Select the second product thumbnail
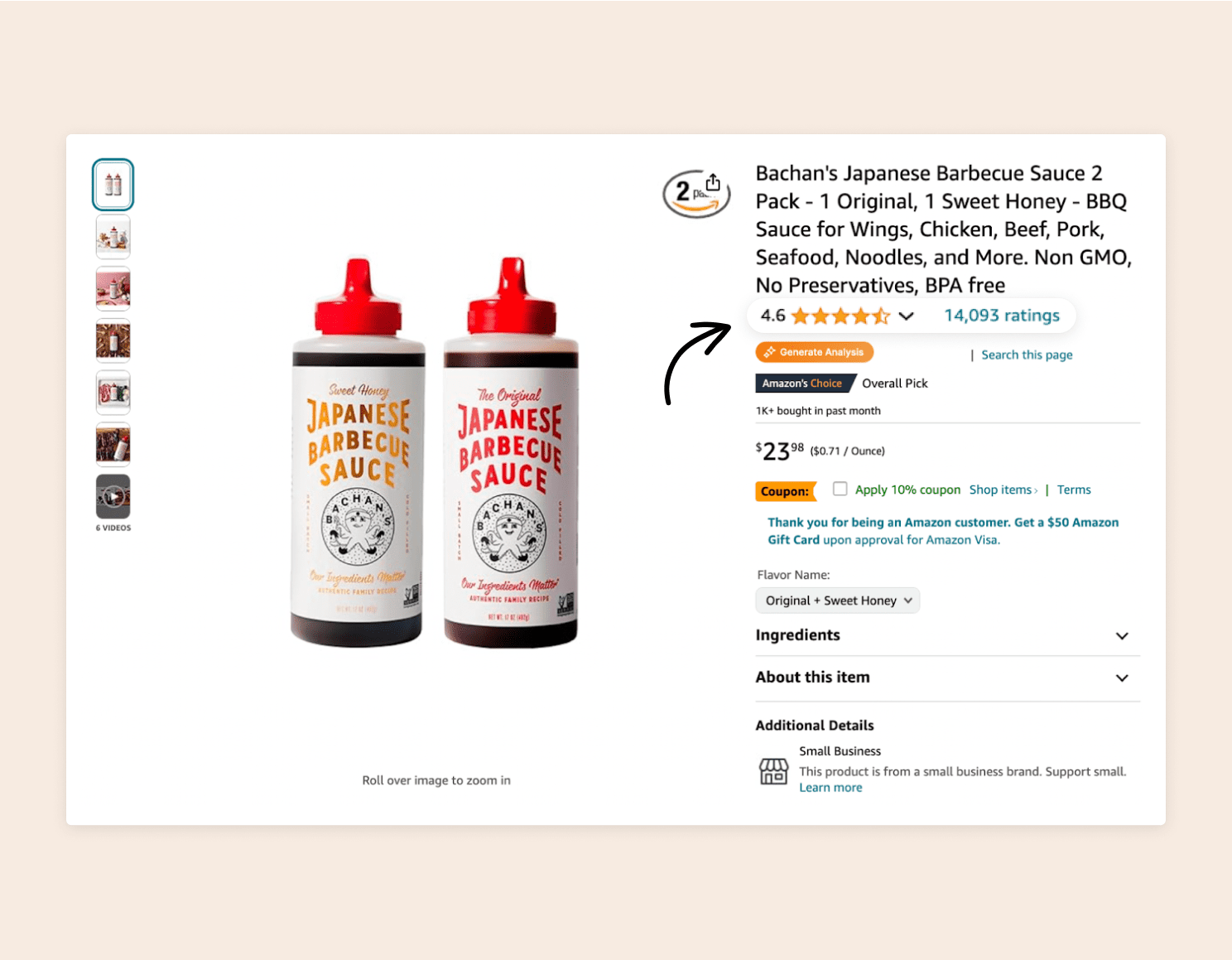 tap(113, 237)
